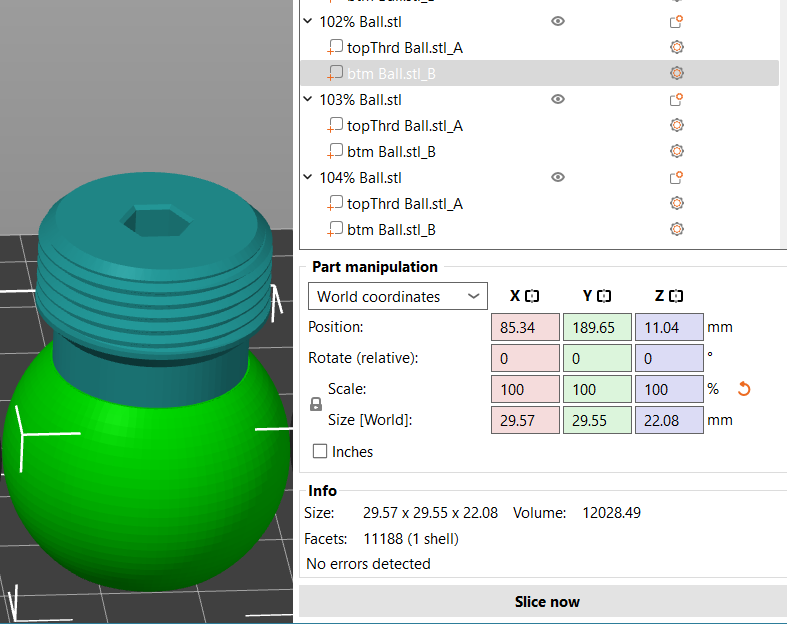Click the Size Y field 29.55
Viewport: 787px width, 624px height.
[597, 420]
